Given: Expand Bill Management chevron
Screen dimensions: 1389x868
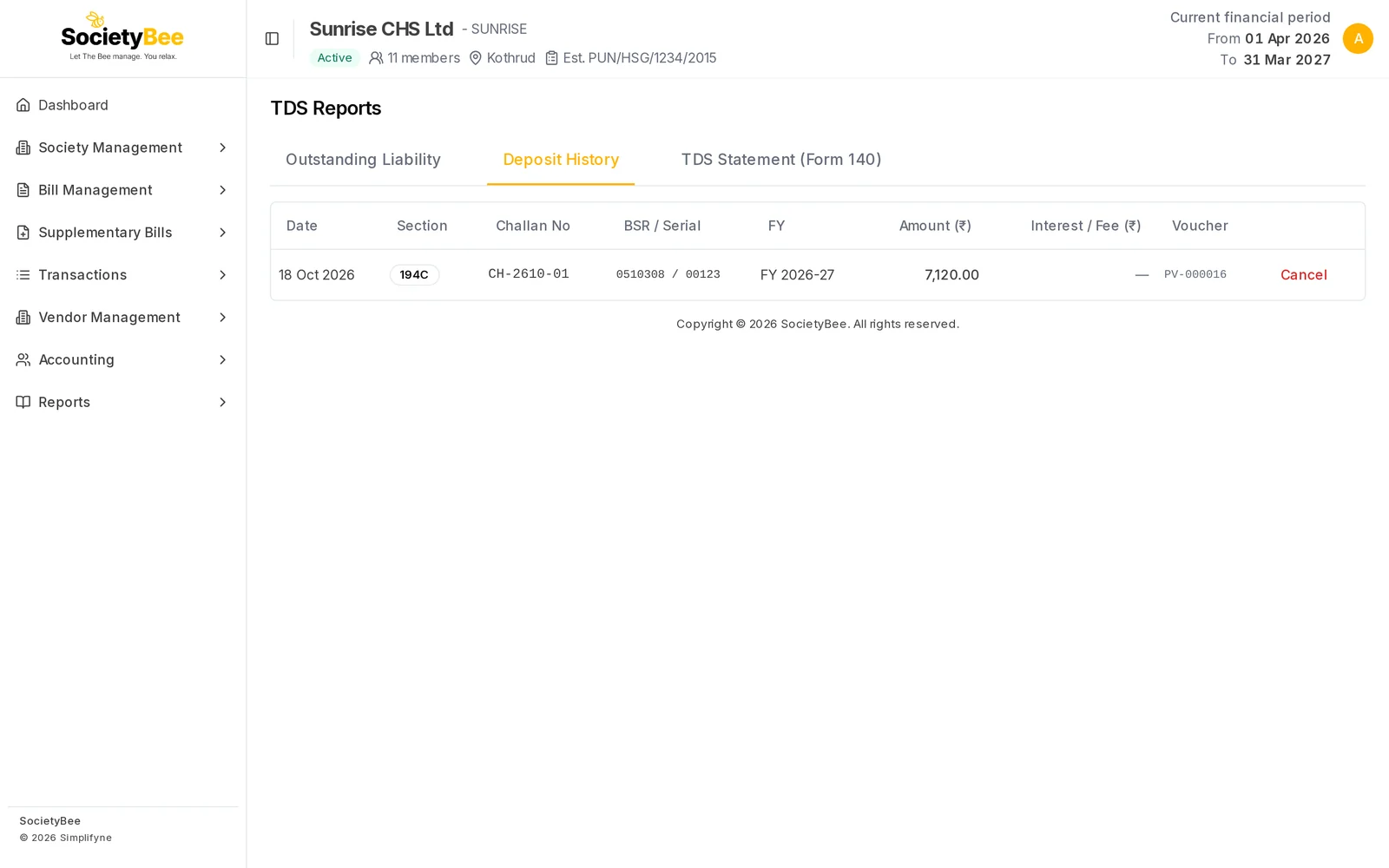Looking at the screenshot, I should [222, 190].
